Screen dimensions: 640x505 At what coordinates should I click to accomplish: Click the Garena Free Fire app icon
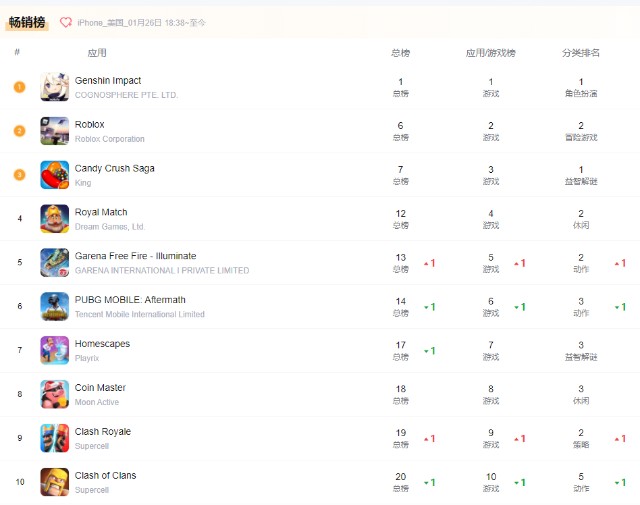point(54,263)
